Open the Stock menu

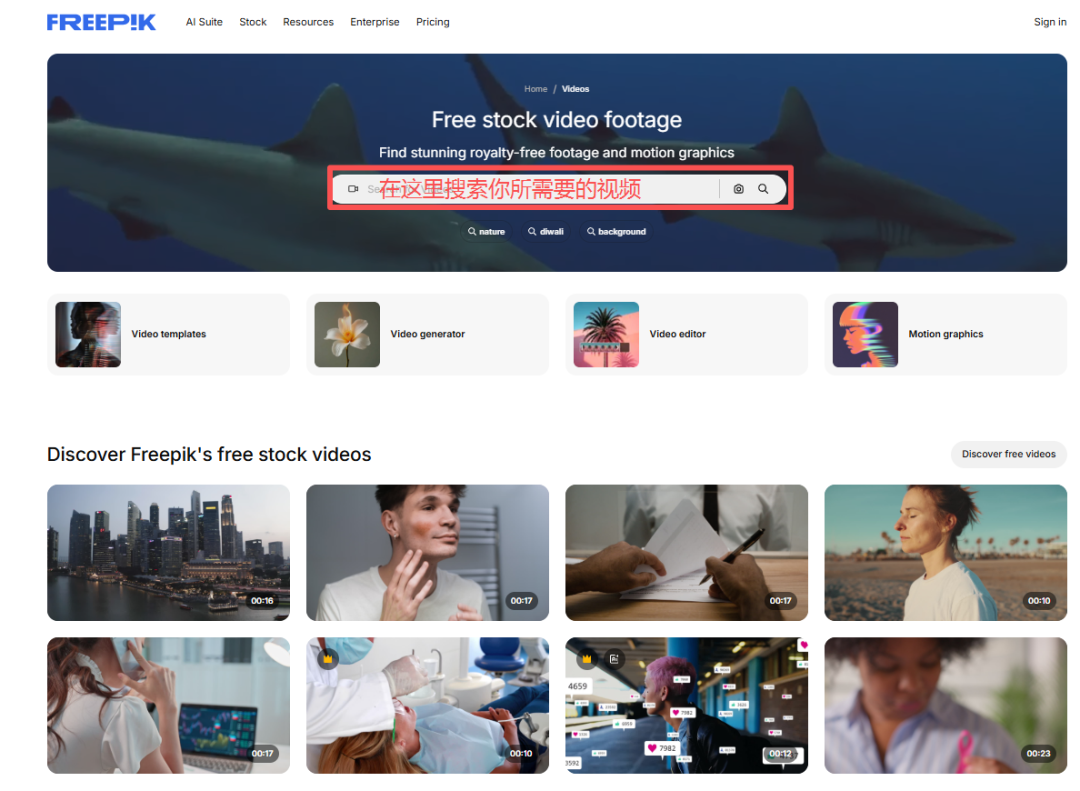[253, 22]
